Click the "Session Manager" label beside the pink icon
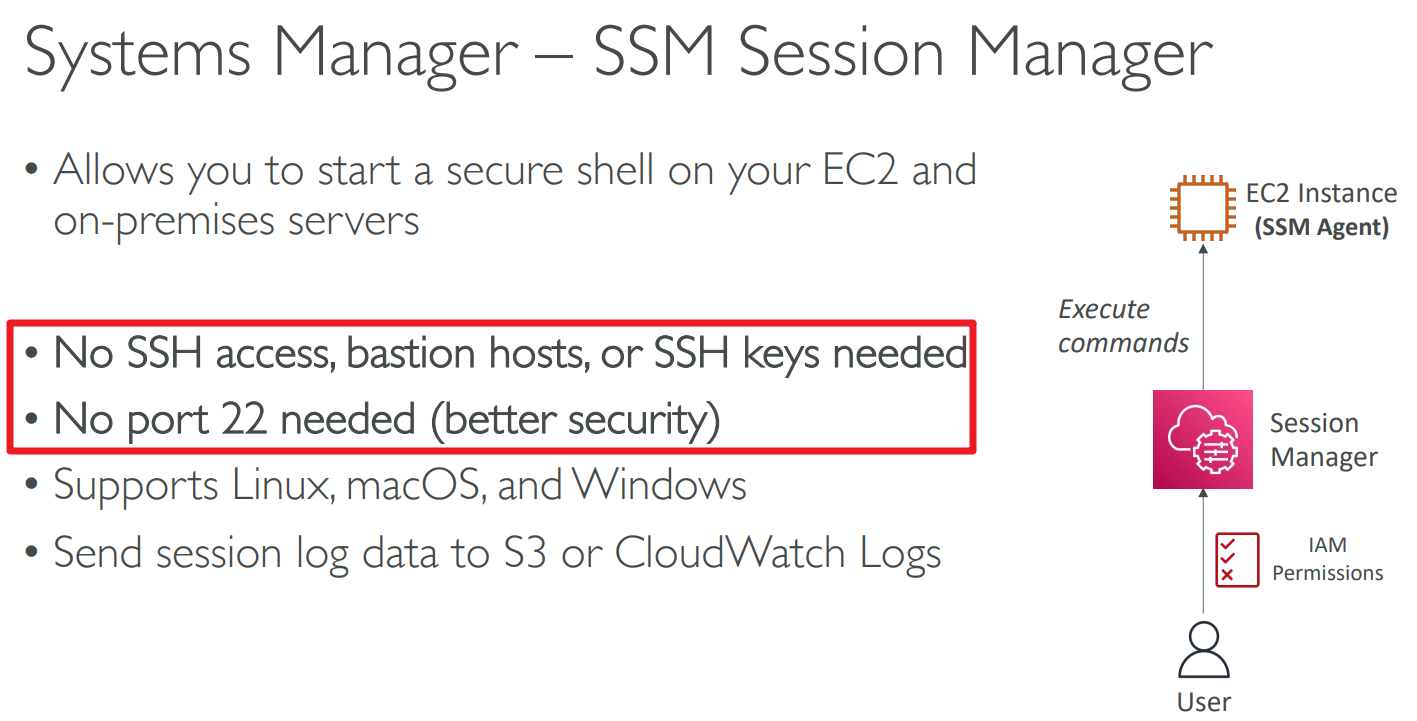The height and width of the screenshot is (721, 1417). tap(1323, 440)
